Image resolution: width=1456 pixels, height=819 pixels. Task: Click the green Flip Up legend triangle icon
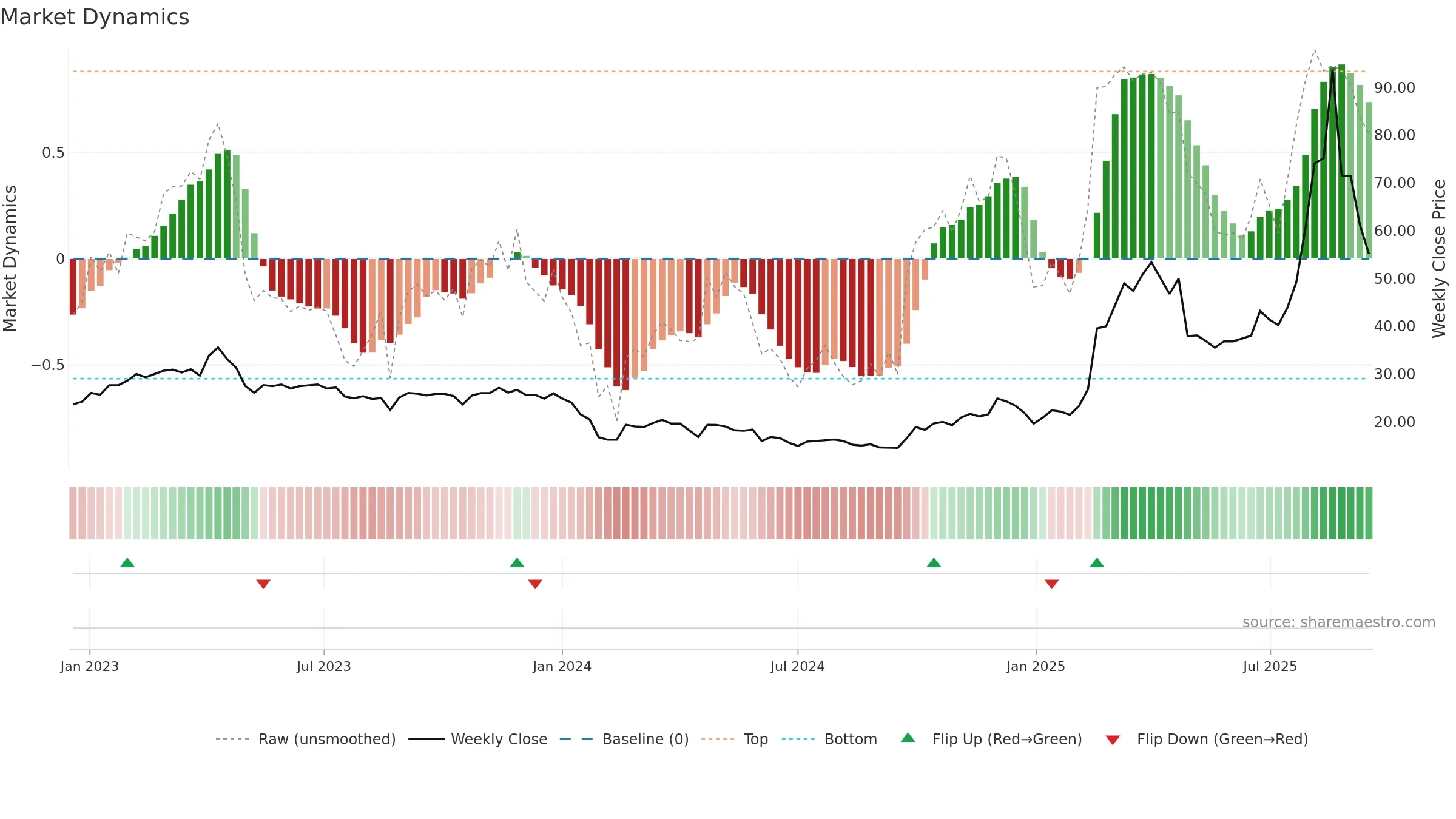click(x=908, y=738)
